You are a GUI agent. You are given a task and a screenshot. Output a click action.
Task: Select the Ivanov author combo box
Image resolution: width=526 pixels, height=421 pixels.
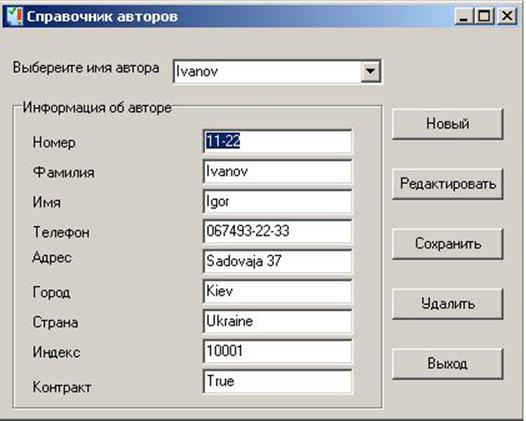coord(277,71)
